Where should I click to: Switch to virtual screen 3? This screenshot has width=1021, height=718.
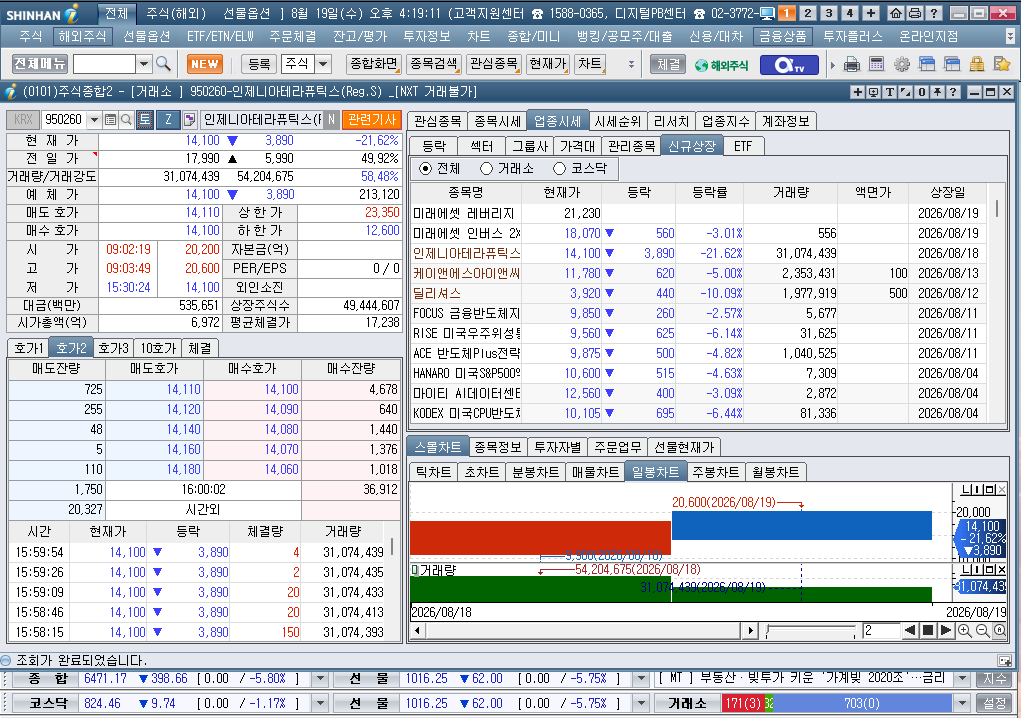click(828, 13)
